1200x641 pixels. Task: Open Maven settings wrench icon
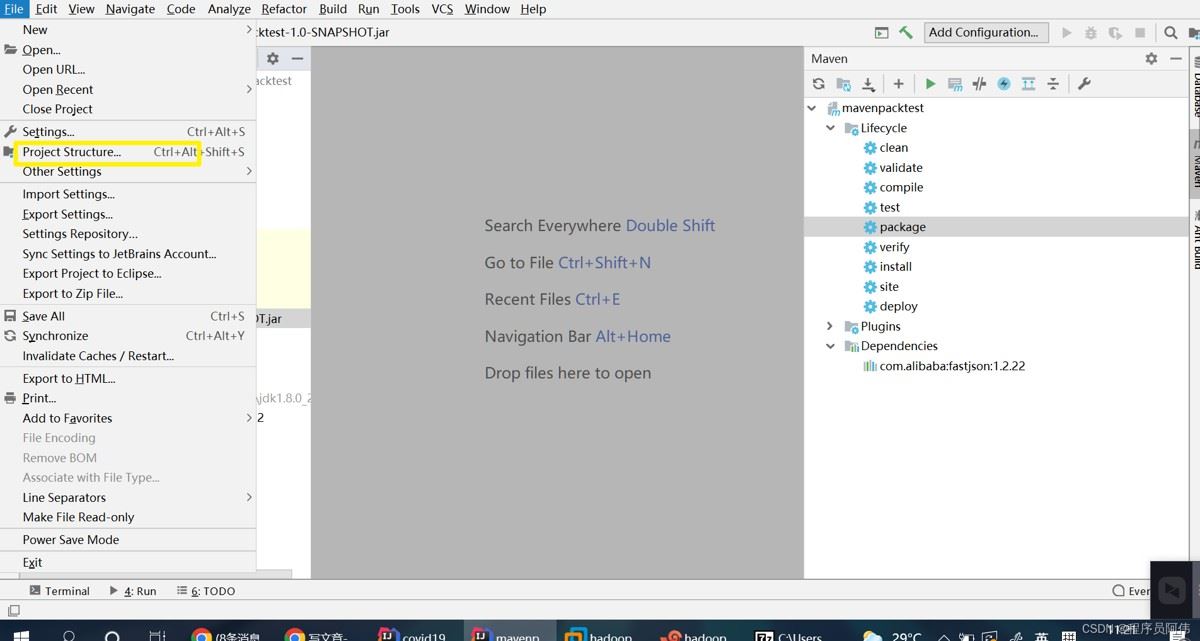coord(1084,84)
